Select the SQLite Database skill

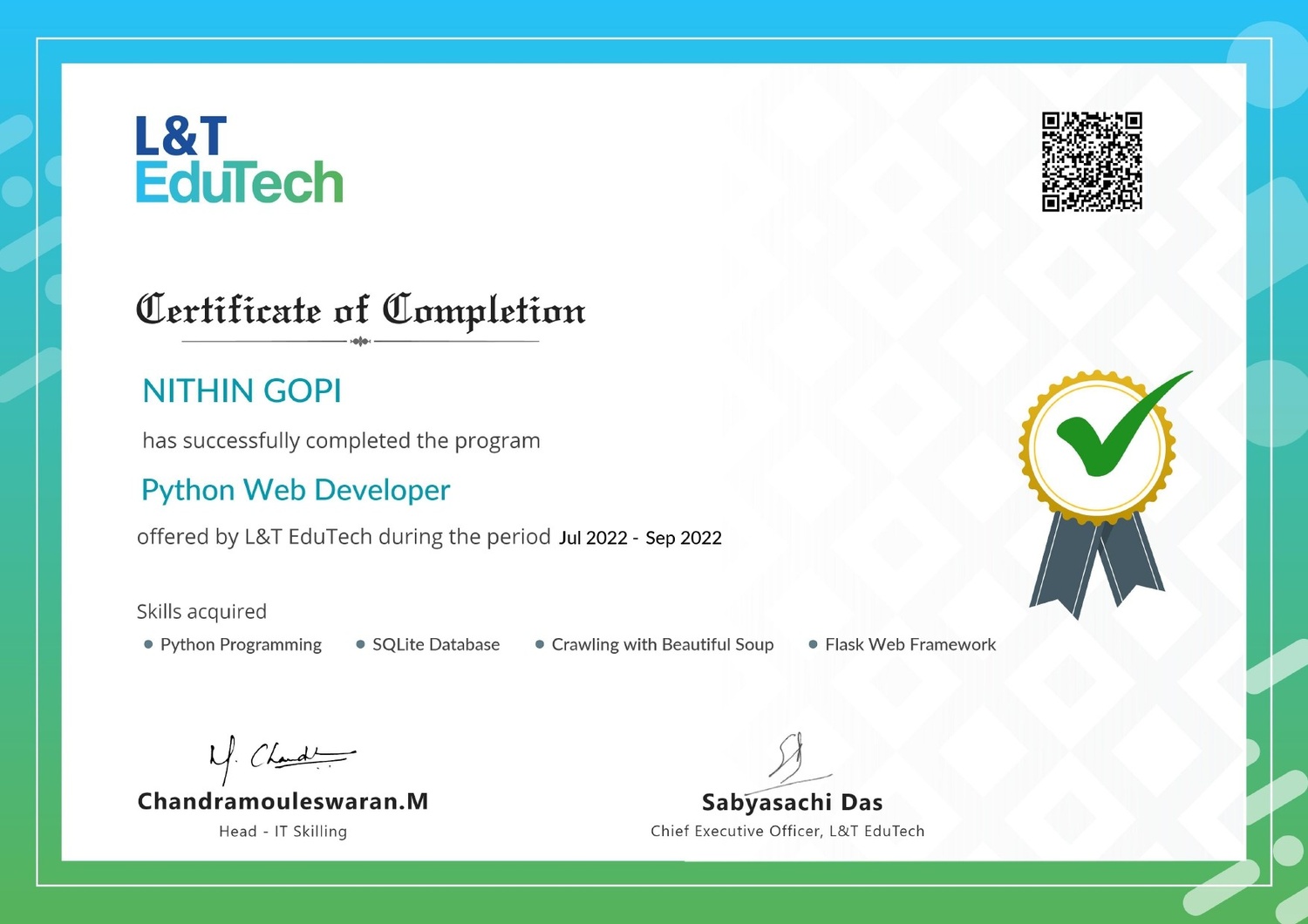435,645
